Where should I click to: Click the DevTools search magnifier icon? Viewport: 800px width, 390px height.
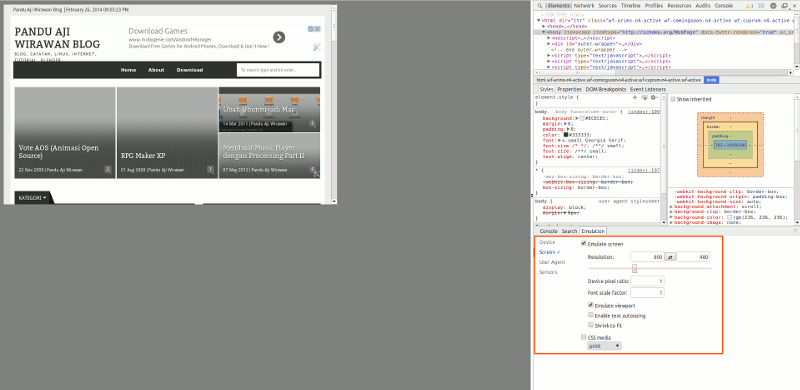point(540,6)
